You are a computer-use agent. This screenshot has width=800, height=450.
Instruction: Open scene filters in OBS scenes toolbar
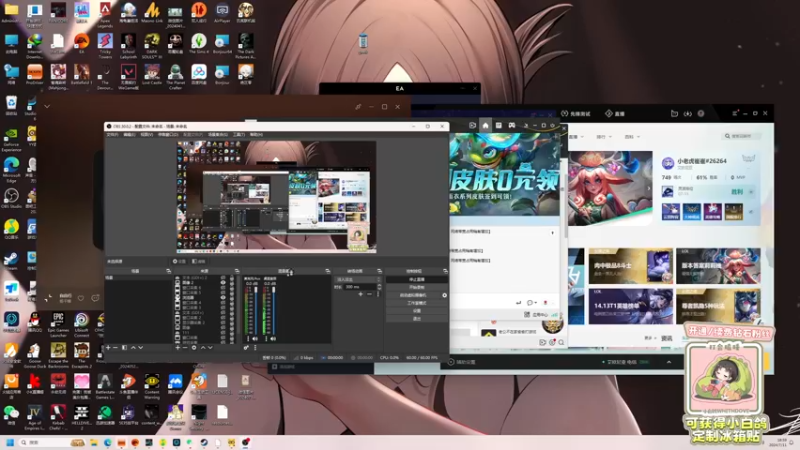click(124, 347)
